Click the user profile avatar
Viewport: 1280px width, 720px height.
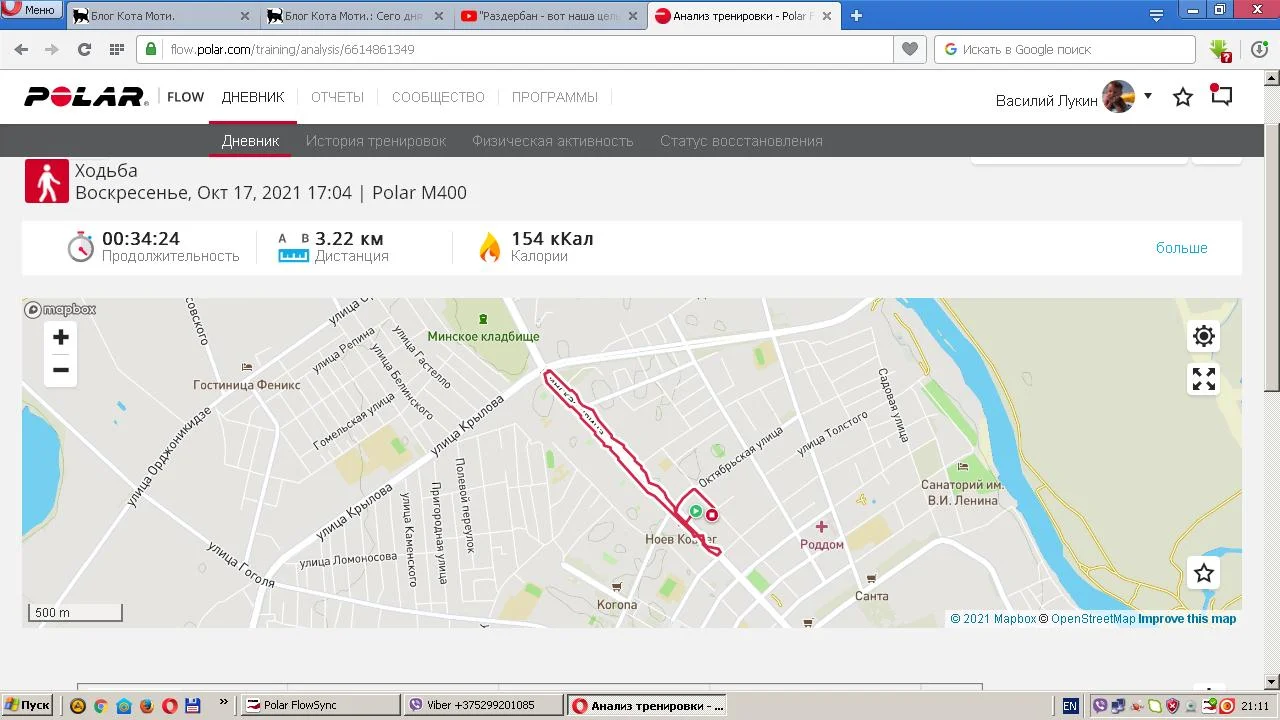(x=1118, y=97)
